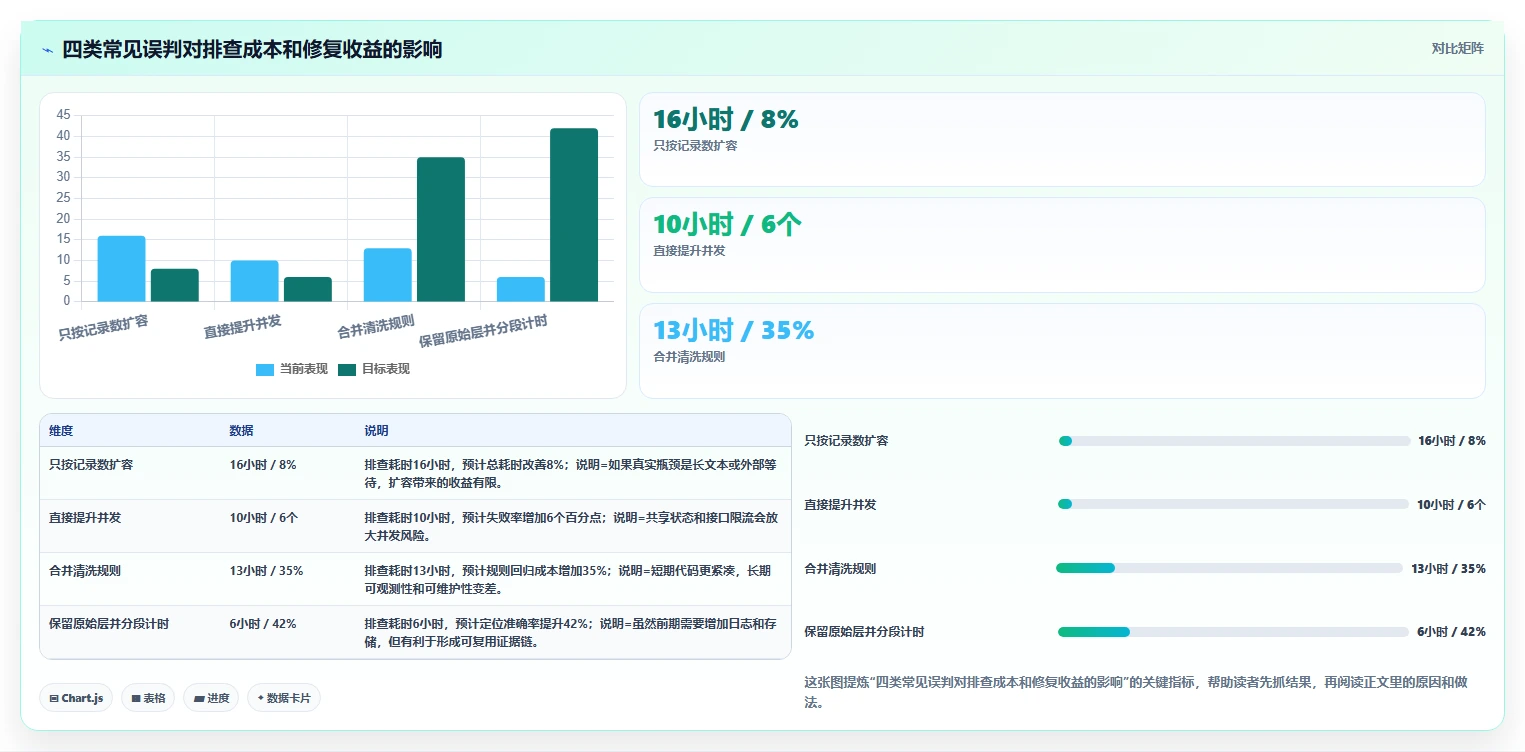Viewport: 1525px width, 752px height.
Task: Click the 保留原始层并分段计时 progress bar
Action: pos(1233,632)
